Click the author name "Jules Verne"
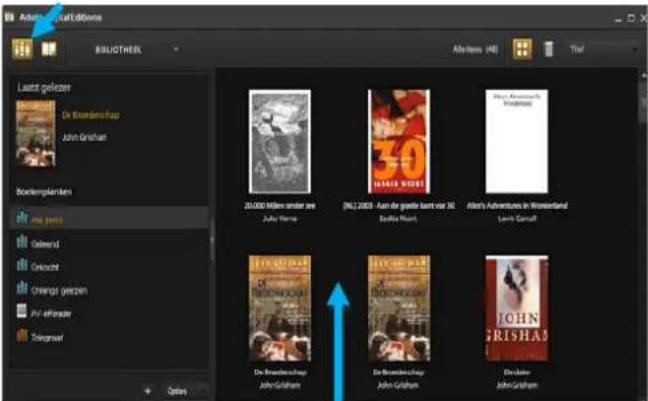 coord(280,218)
